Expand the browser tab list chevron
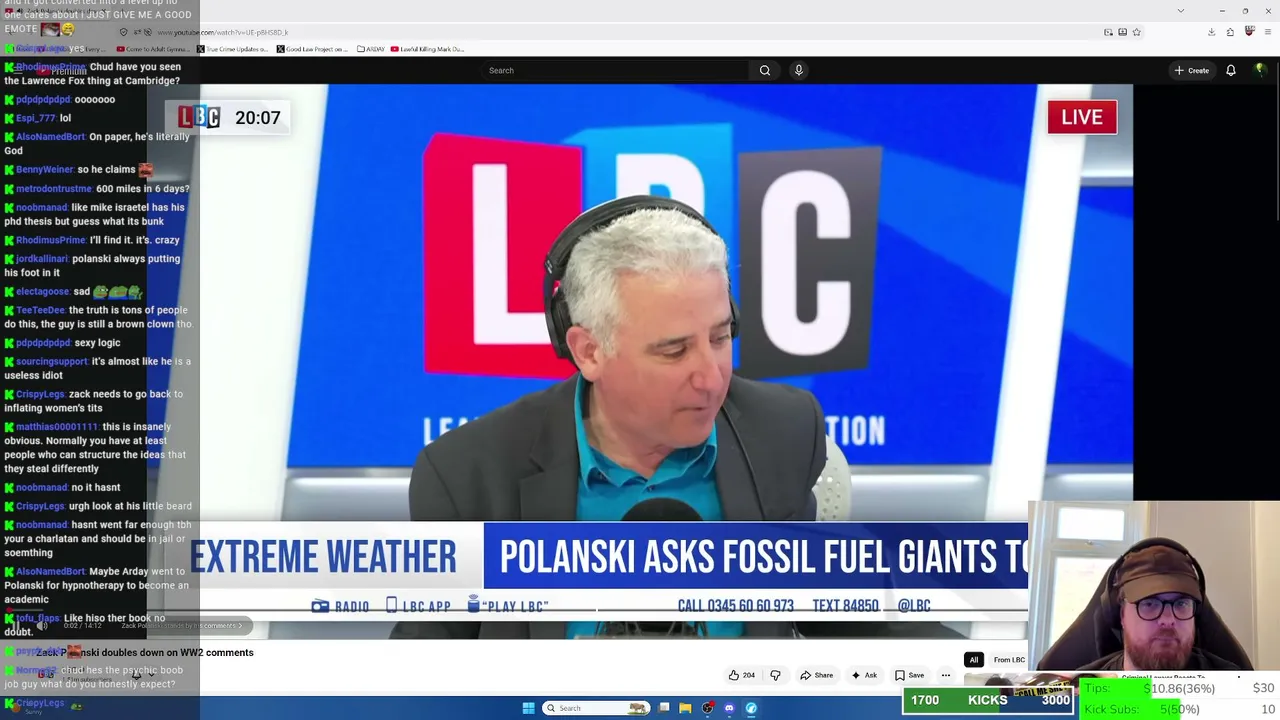This screenshot has width=1280, height=720. pos(1180,11)
